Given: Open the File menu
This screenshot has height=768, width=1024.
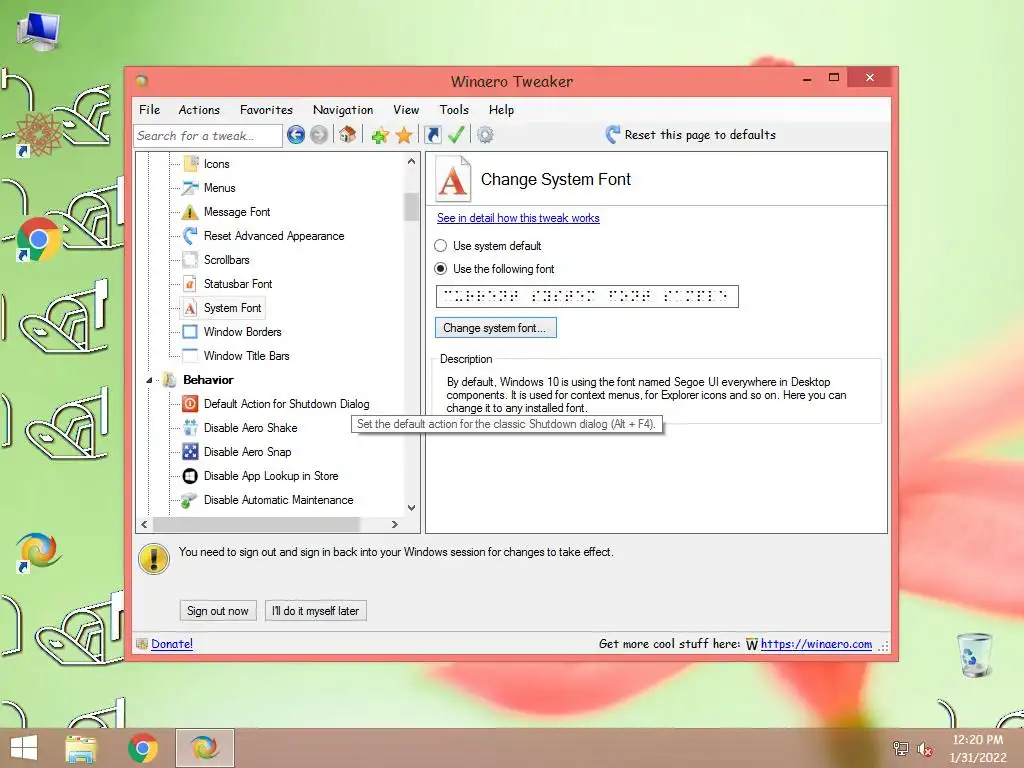Looking at the screenshot, I should coord(150,110).
